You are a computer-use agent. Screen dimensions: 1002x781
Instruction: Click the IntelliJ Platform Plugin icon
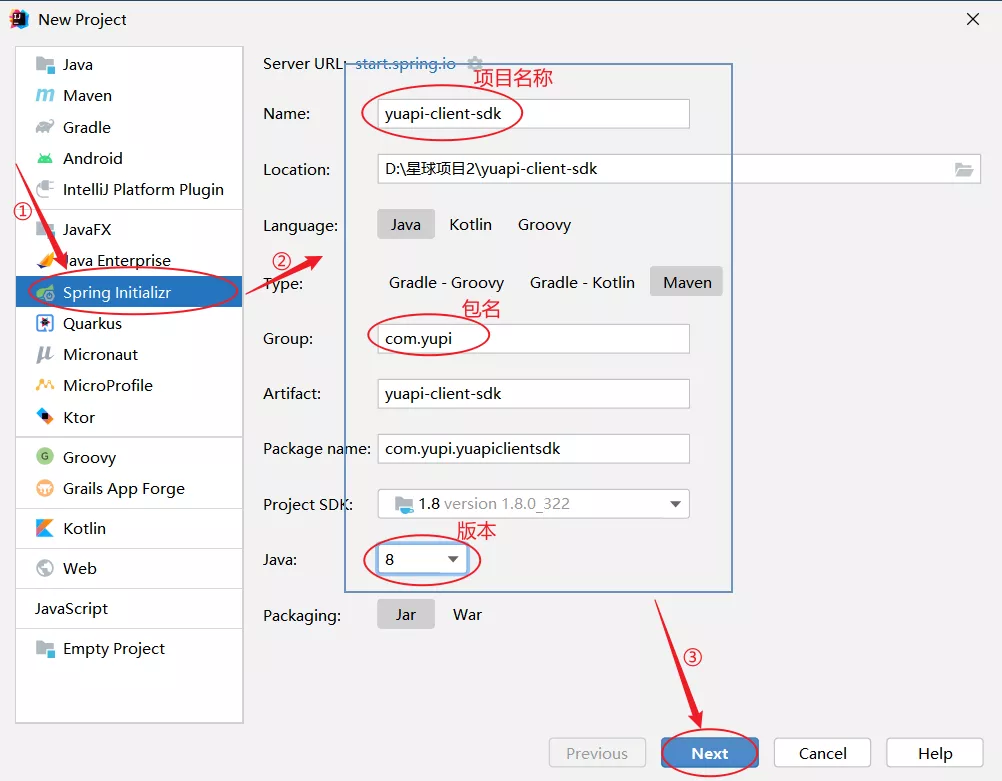[45, 189]
